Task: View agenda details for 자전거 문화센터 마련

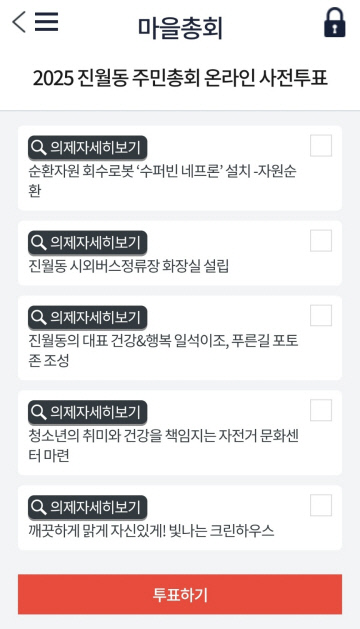Action: point(87,413)
